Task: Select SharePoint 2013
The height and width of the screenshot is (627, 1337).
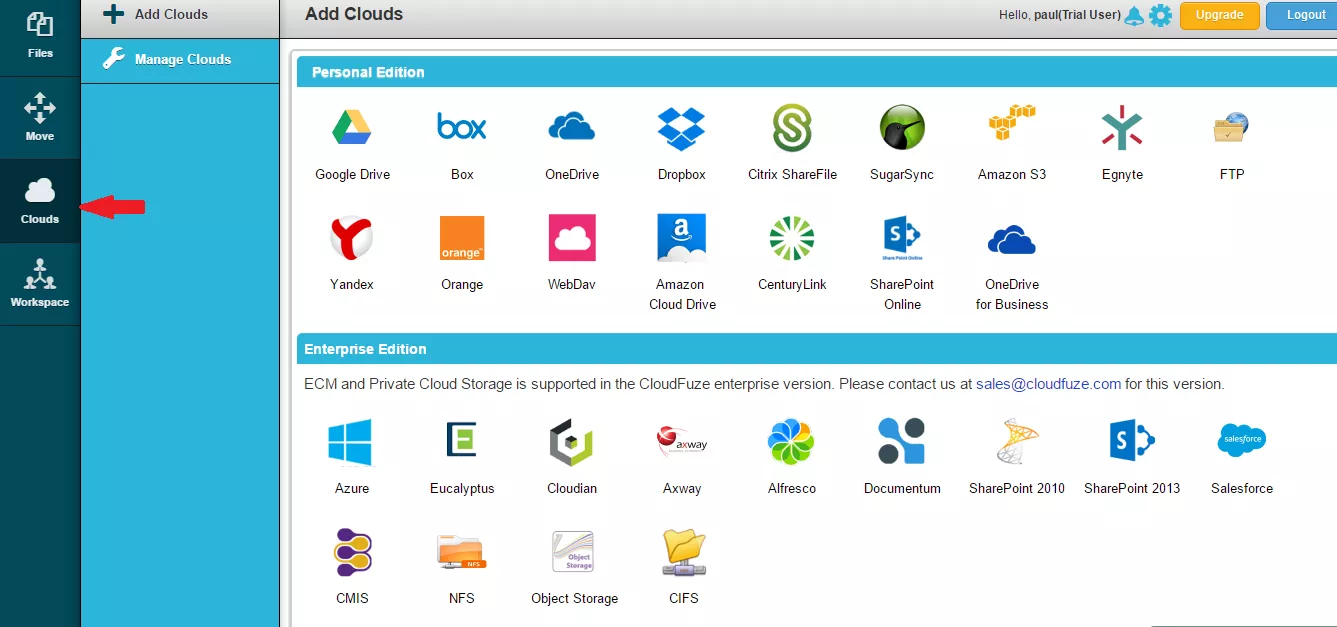Action: [x=1132, y=442]
